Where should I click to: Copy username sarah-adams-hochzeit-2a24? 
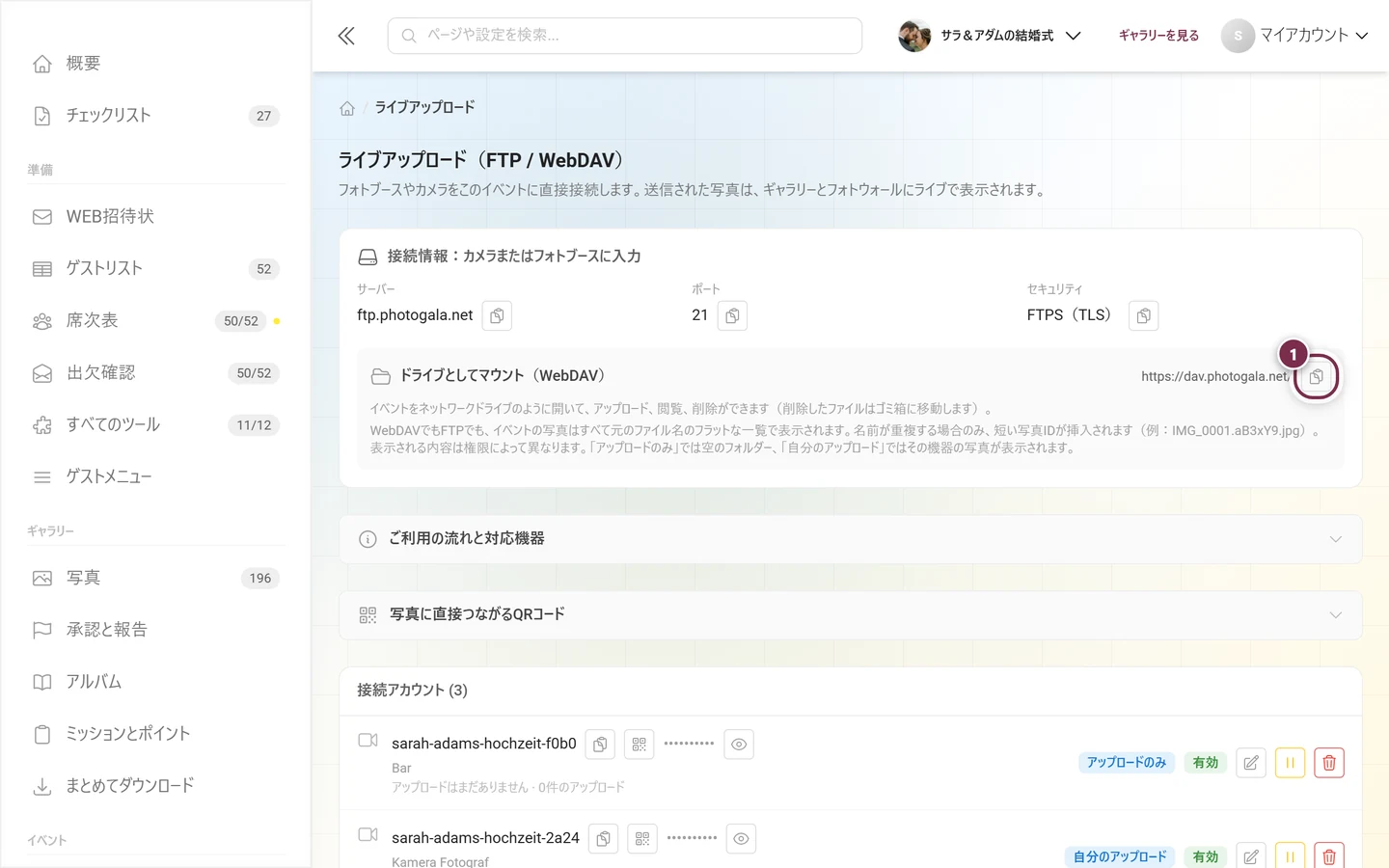pyautogui.click(x=603, y=839)
